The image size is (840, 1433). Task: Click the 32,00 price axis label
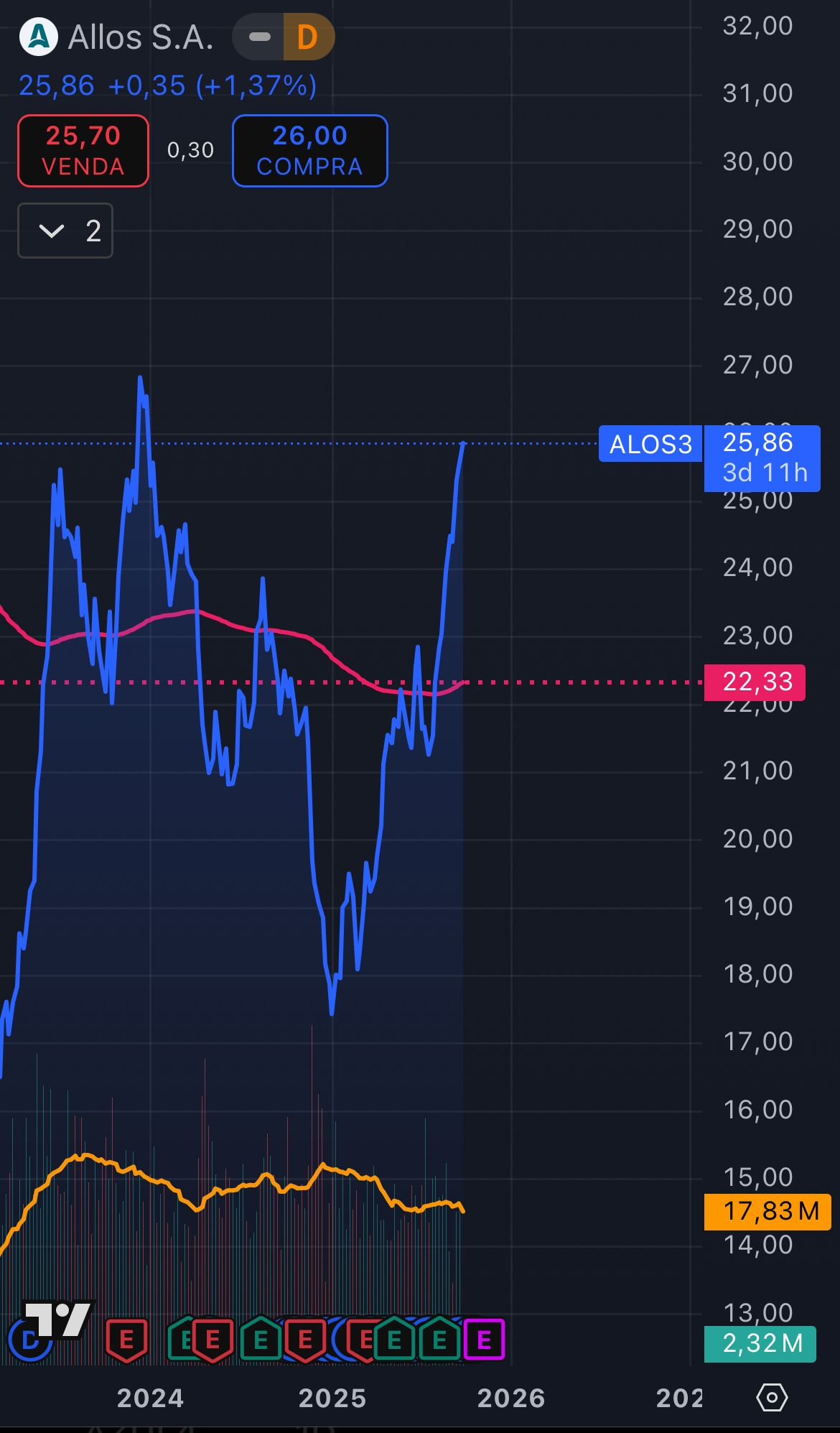tap(757, 26)
